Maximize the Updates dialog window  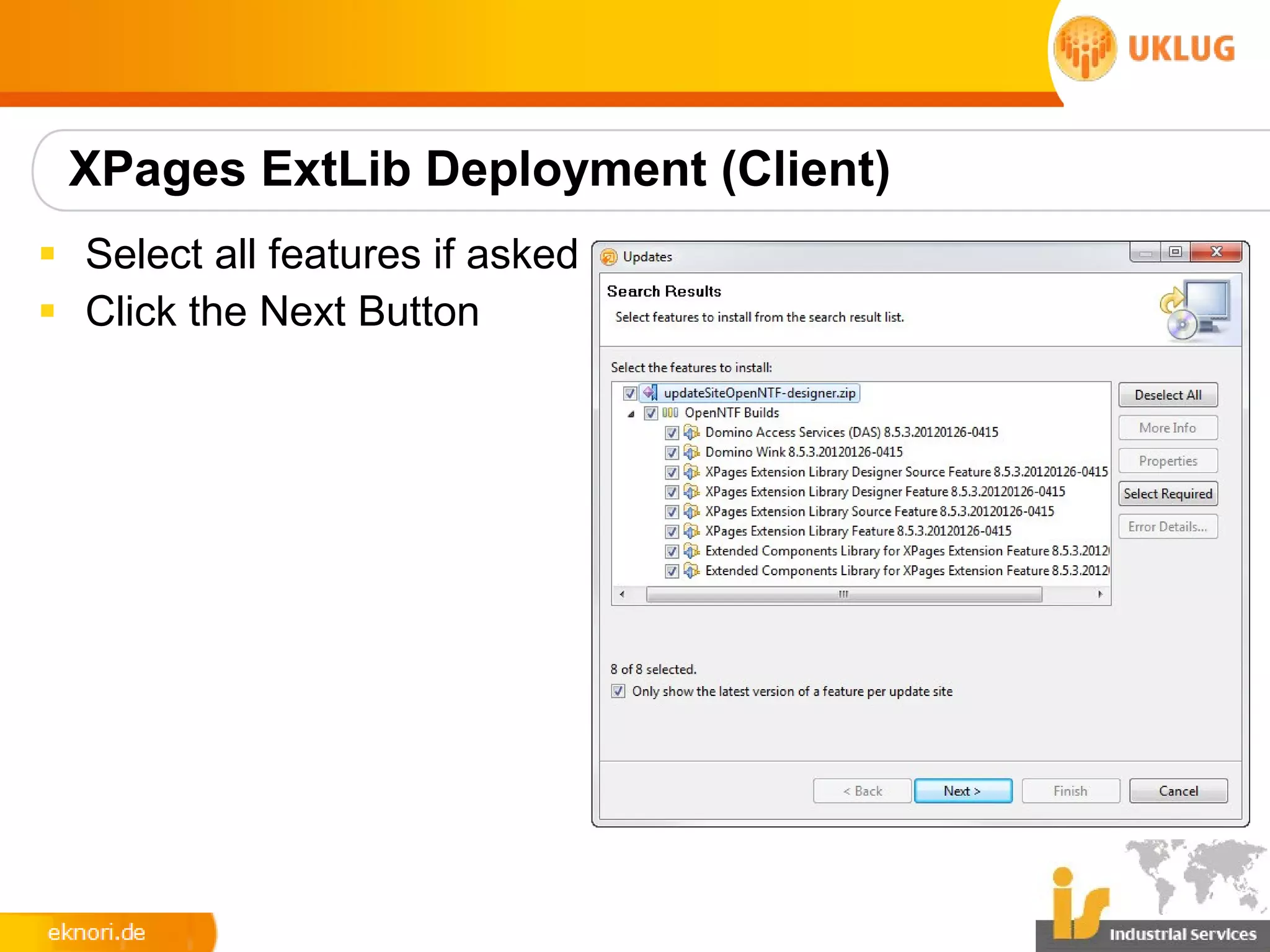point(1175,252)
